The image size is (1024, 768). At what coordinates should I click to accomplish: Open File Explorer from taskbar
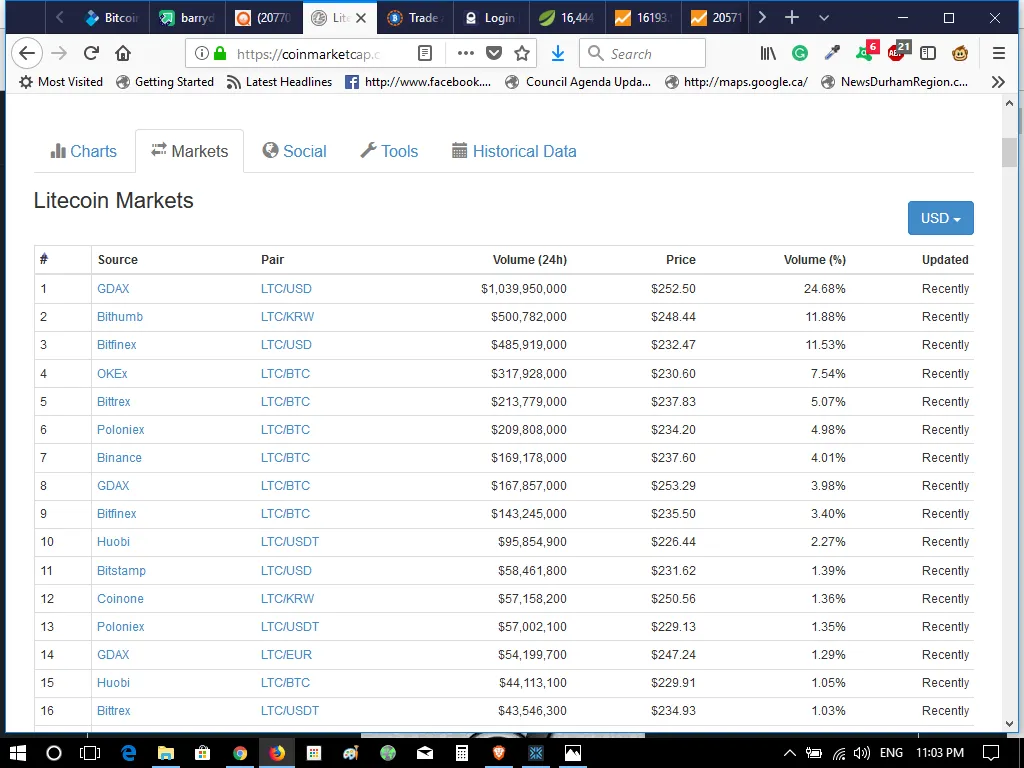(166, 753)
